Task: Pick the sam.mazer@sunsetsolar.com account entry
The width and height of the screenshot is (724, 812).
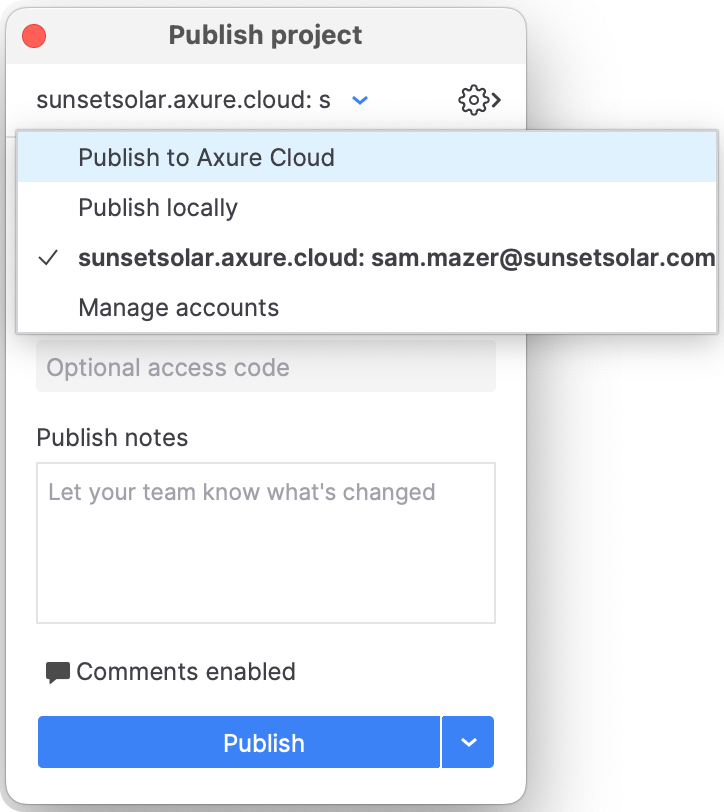Action: (396, 258)
